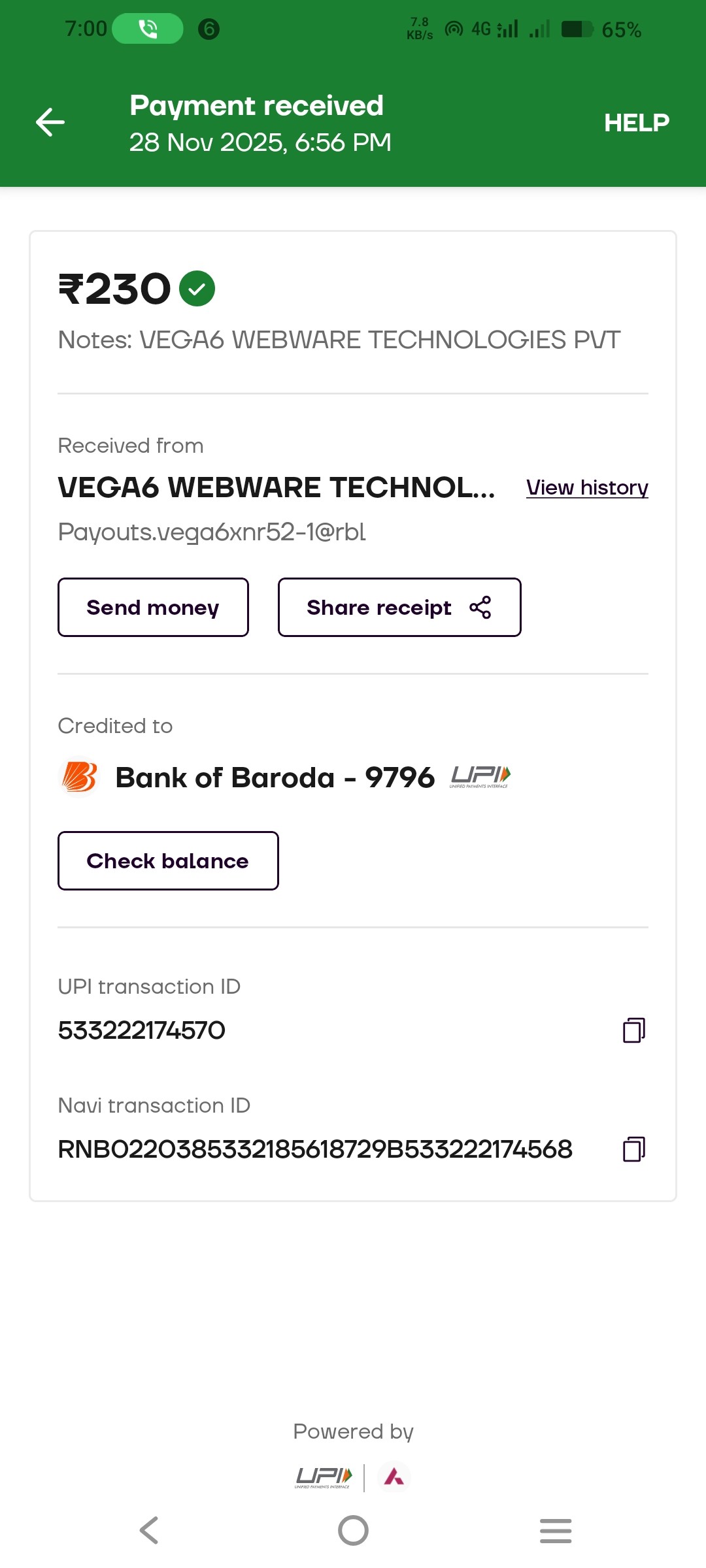The width and height of the screenshot is (706, 1568).
Task: Tap the ₹230 amount text
Action: (x=115, y=289)
